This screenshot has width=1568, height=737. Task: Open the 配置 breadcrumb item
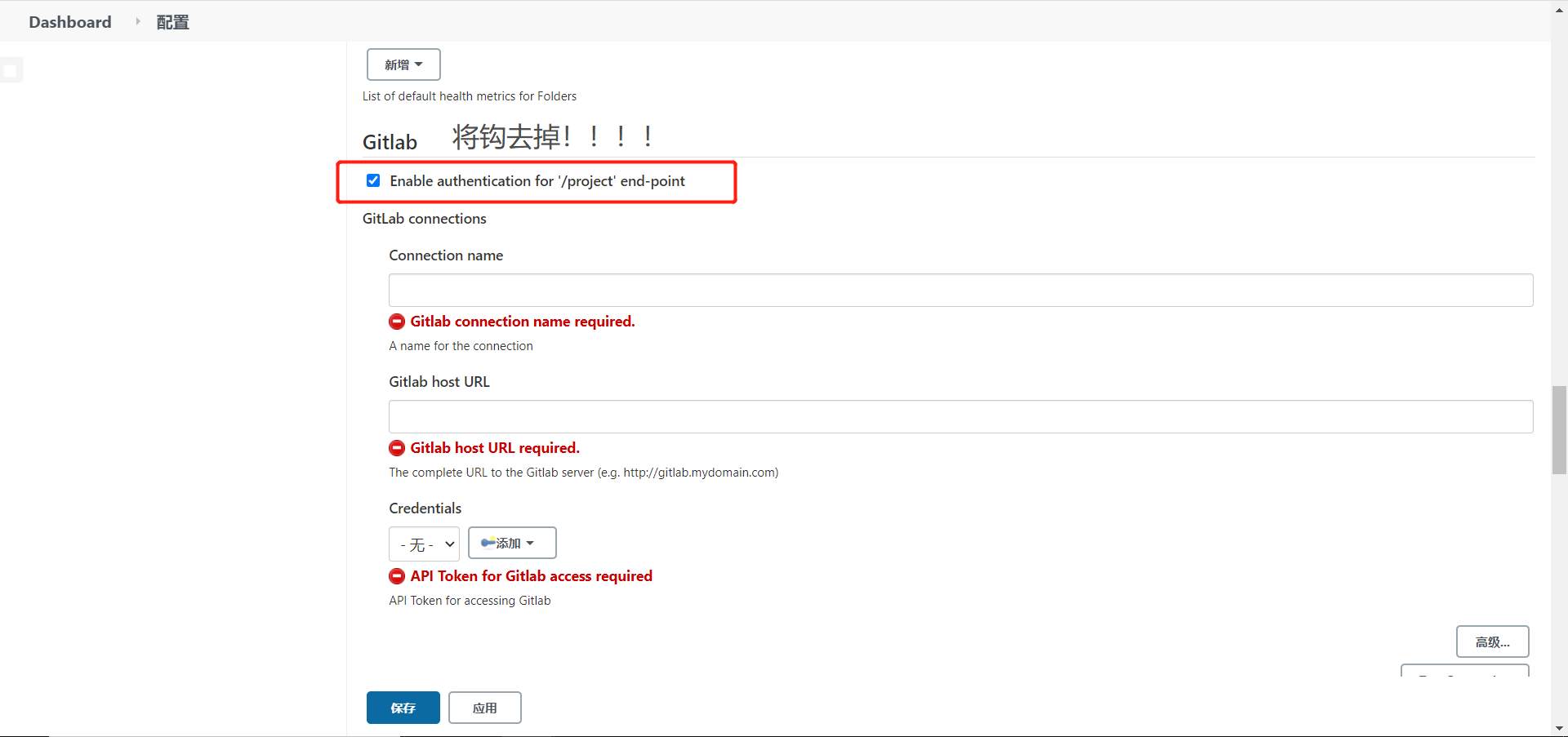coord(172,22)
